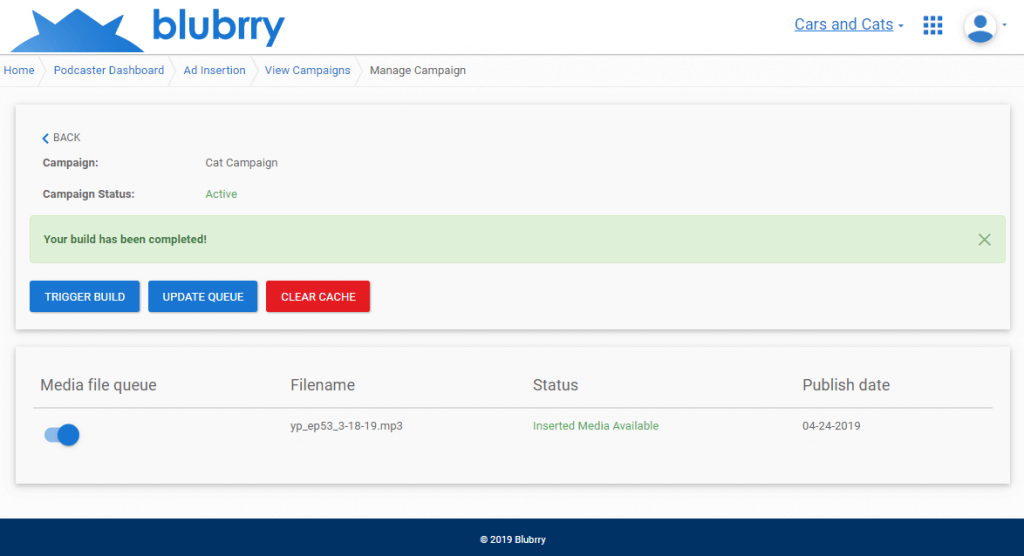1024x556 pixels.
Task: Open Podcaster Dashboard breadcrumb
Action: point(108,71)
